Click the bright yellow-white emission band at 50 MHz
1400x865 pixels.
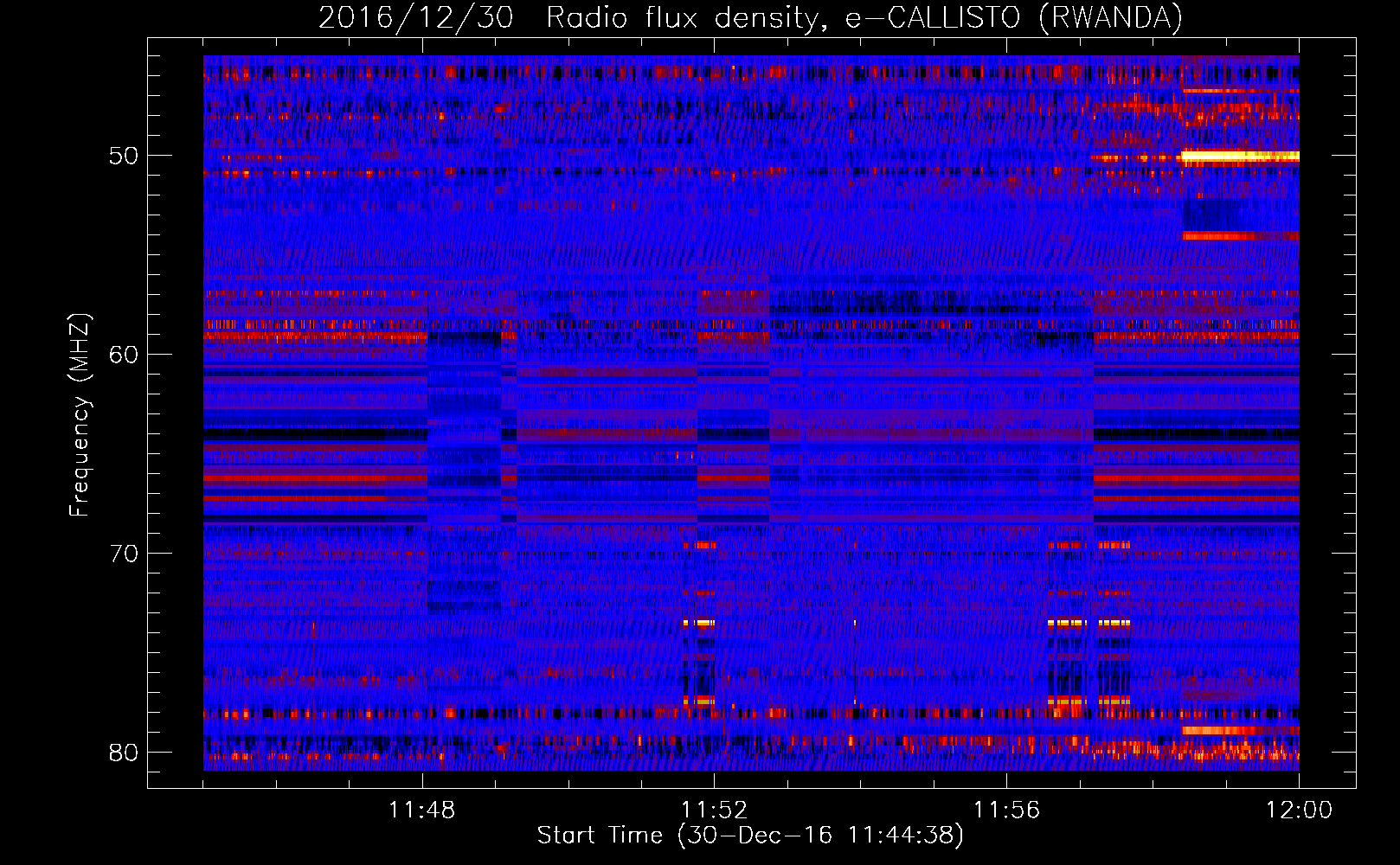(1240, 157)
